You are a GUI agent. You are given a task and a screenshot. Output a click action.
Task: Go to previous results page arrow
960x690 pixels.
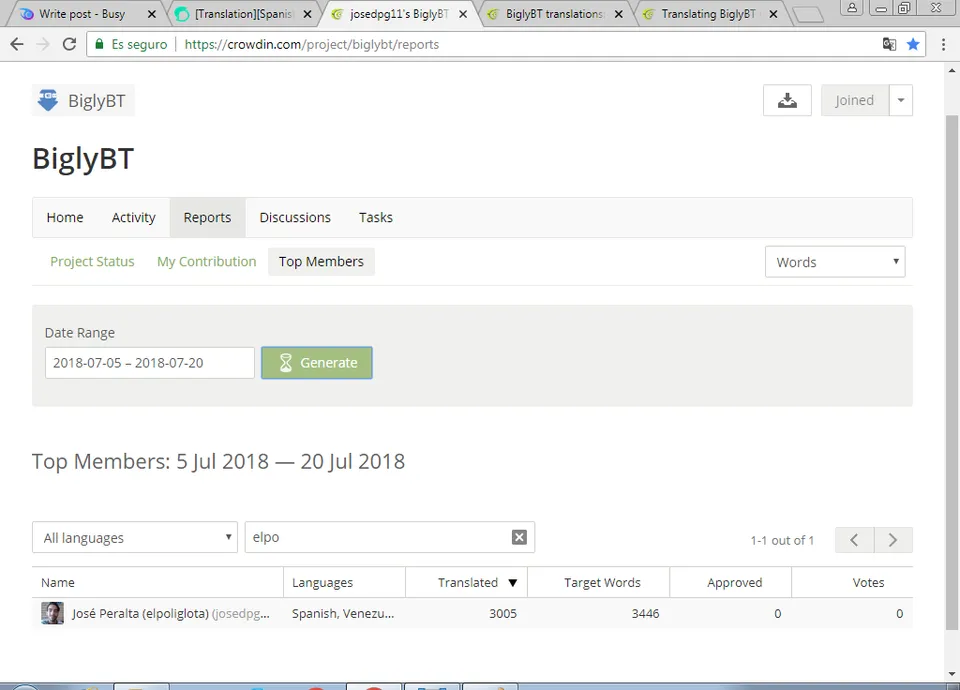click(854, 540)
